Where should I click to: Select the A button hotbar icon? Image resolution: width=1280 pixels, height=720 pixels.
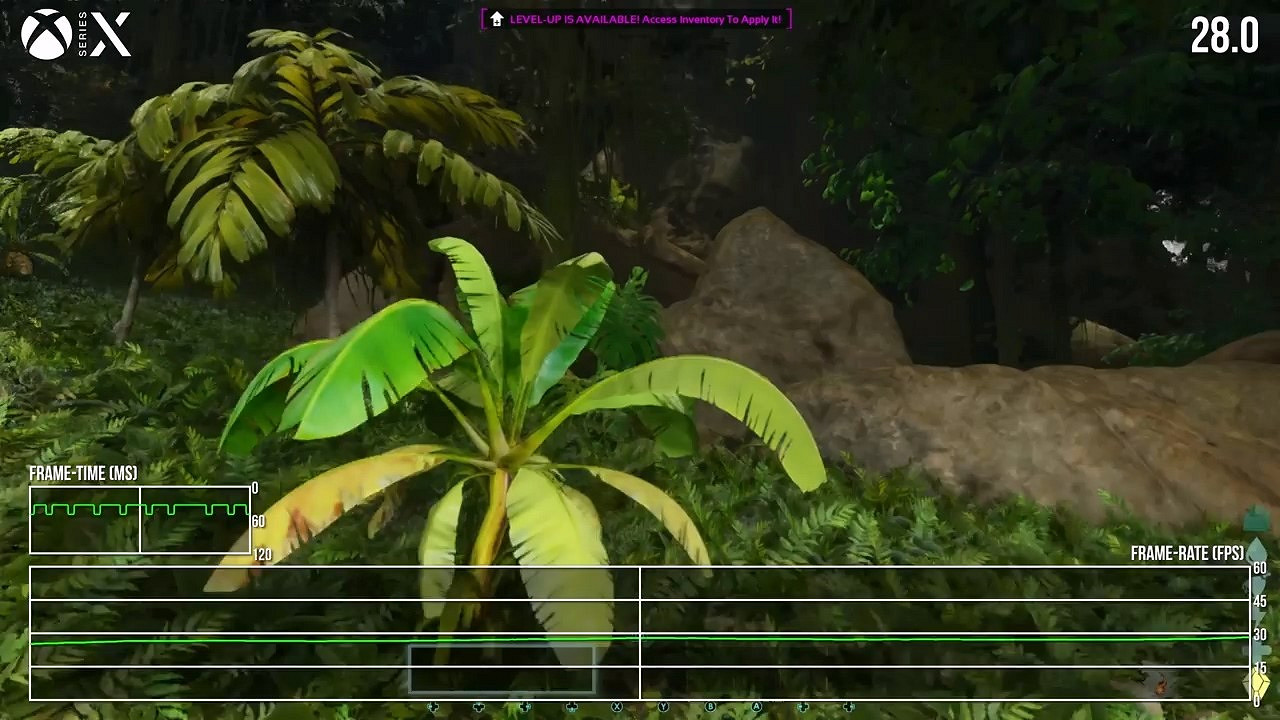(757, 707)
